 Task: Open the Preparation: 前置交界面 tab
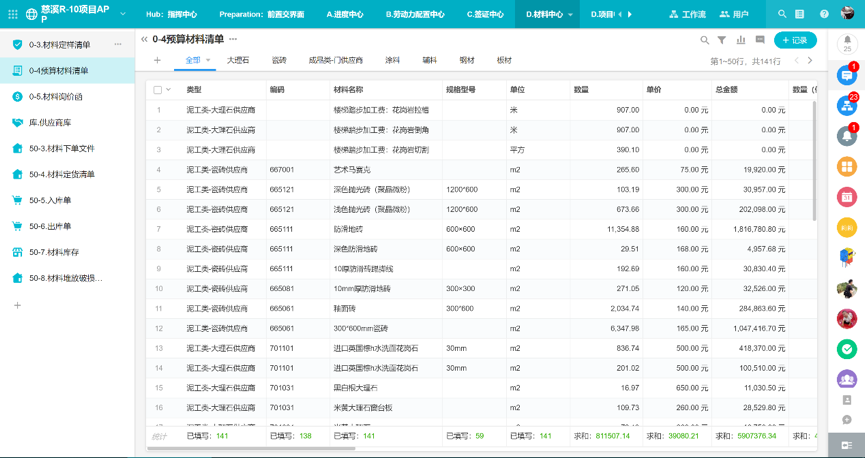261,14
